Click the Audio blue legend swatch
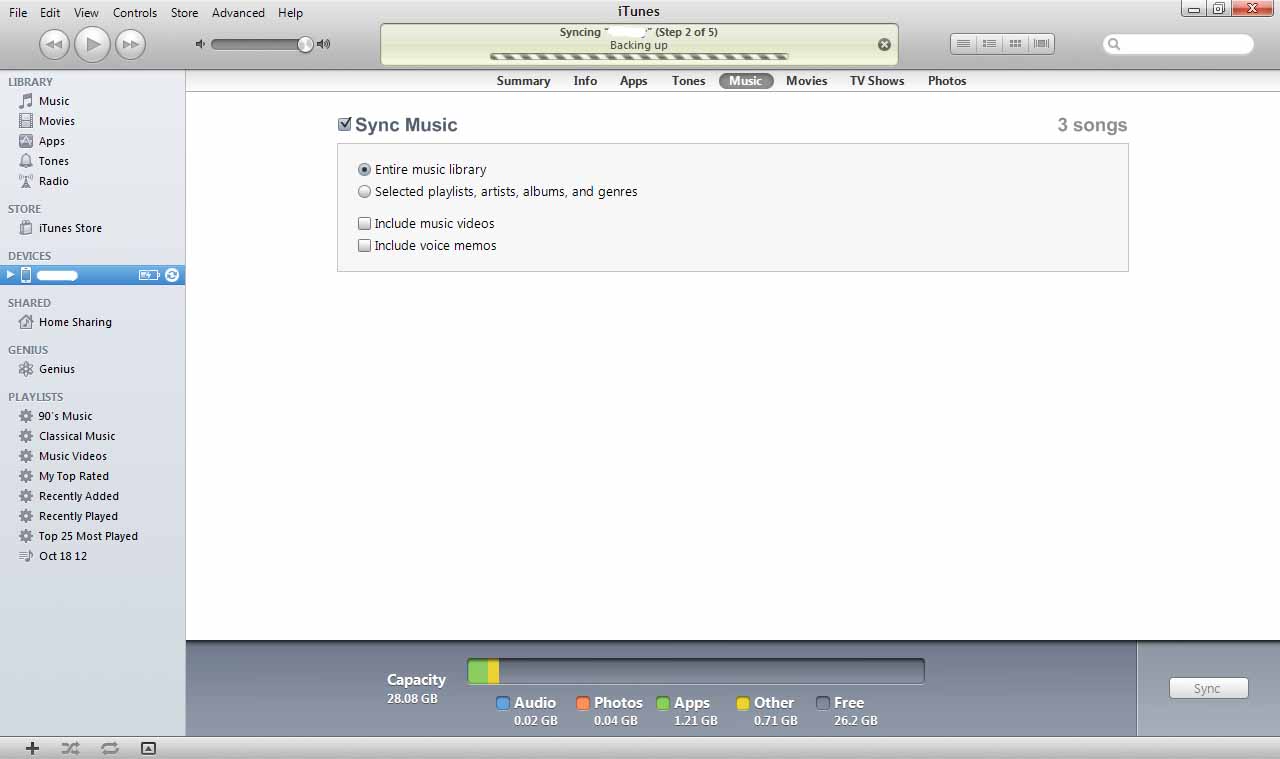1280x759 pixels. [x=503, y=703]
